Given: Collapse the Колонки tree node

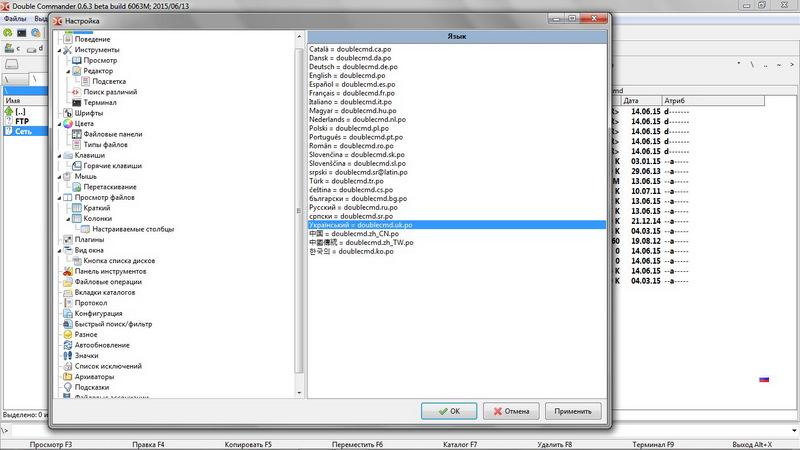Looking at the screenshot, I should point(68,219).
